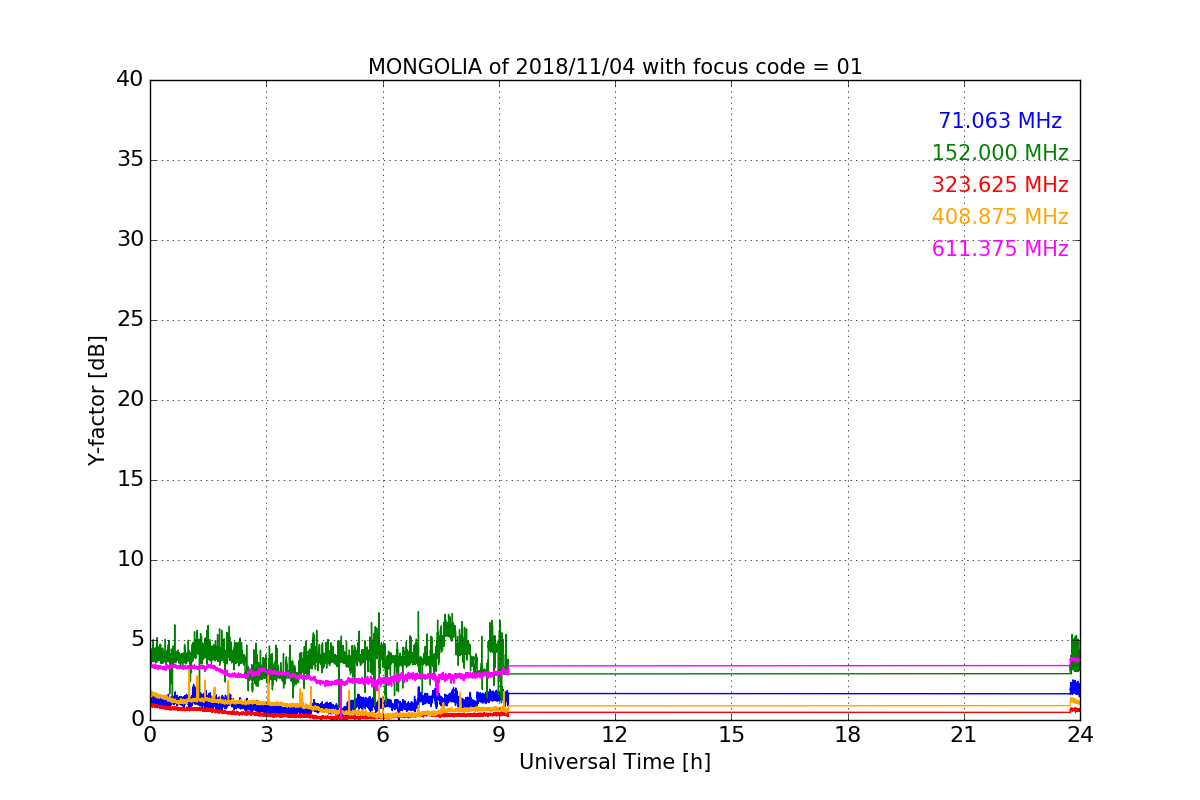The image size is (1200, 800).
Task: Click the y-axis tick label 25
Action: coord(130,320)
